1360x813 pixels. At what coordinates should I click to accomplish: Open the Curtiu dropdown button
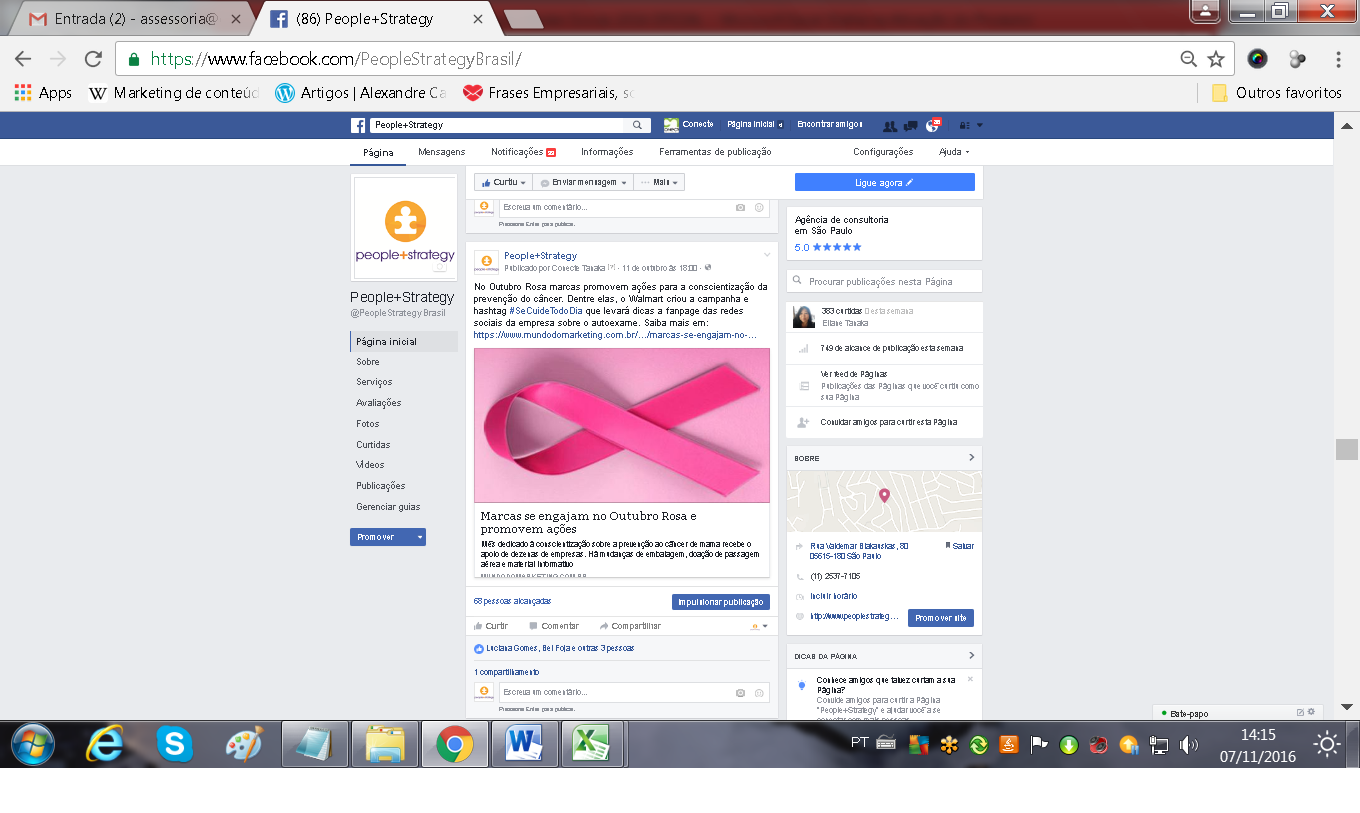point(502,182)
